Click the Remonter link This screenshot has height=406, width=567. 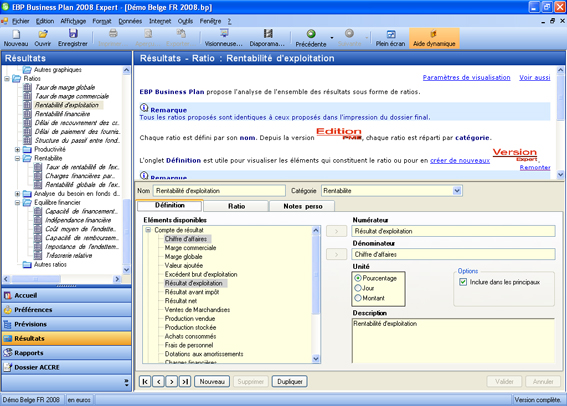[535, 167]
